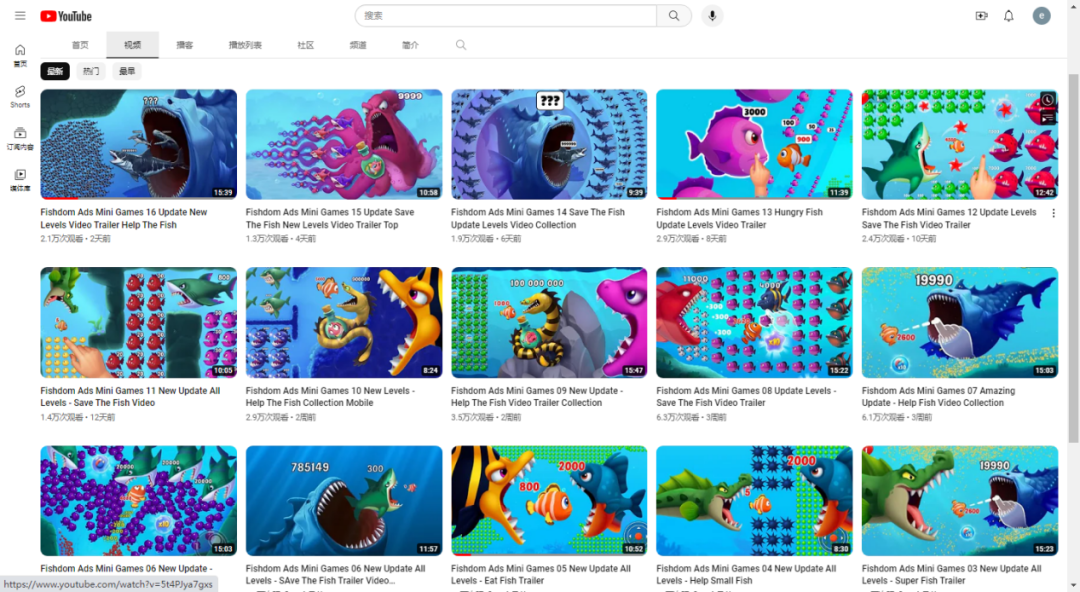Add Mini Games 12 to Watch Later
This screenshot has height=592, width=1080.
pos(1047,100)
